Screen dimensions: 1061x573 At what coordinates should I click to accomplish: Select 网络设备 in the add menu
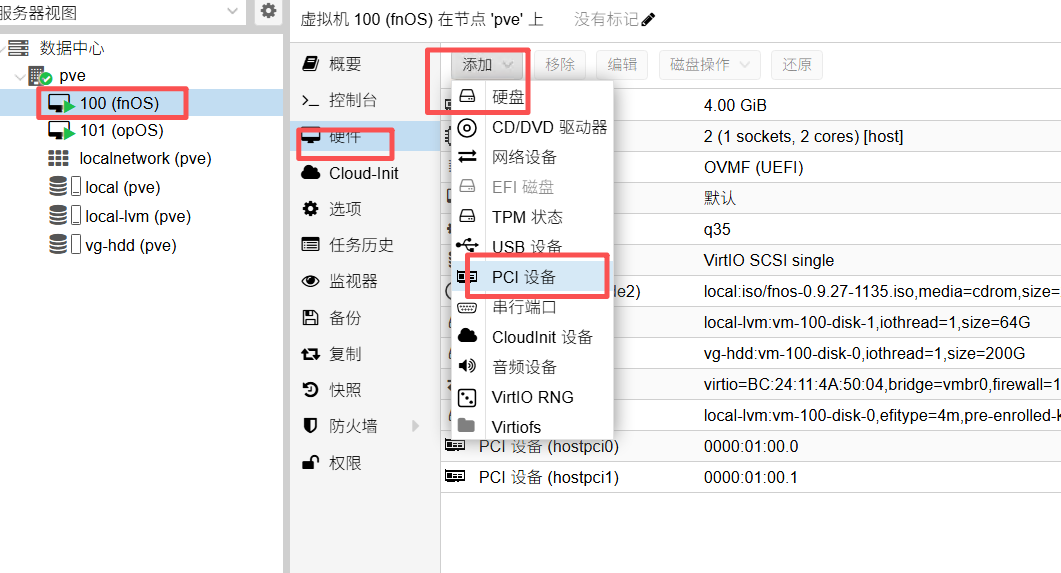coord(524,157)
